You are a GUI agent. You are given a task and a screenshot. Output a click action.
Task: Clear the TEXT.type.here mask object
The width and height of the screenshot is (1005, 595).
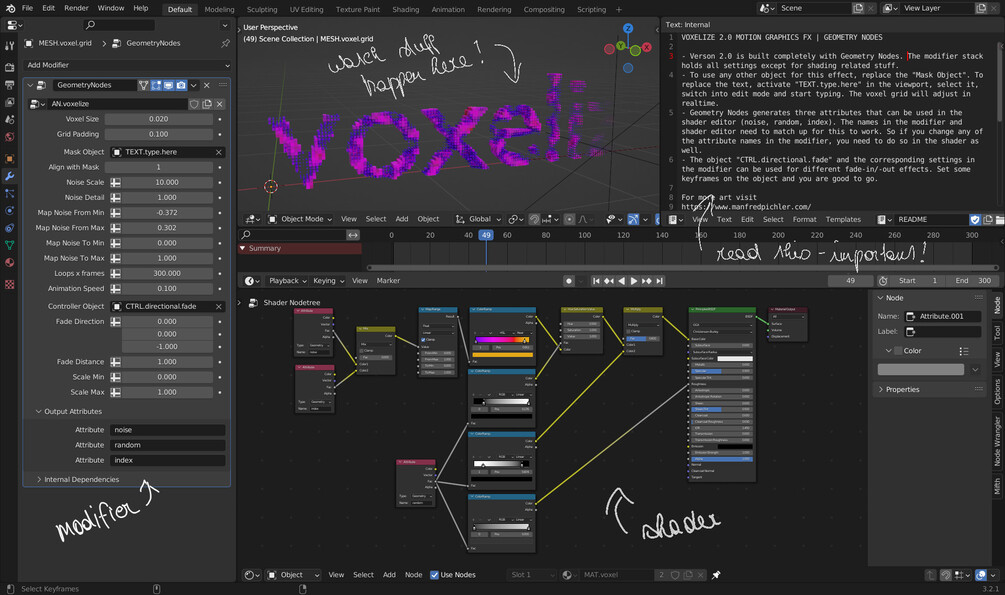[x=219, y=152]
